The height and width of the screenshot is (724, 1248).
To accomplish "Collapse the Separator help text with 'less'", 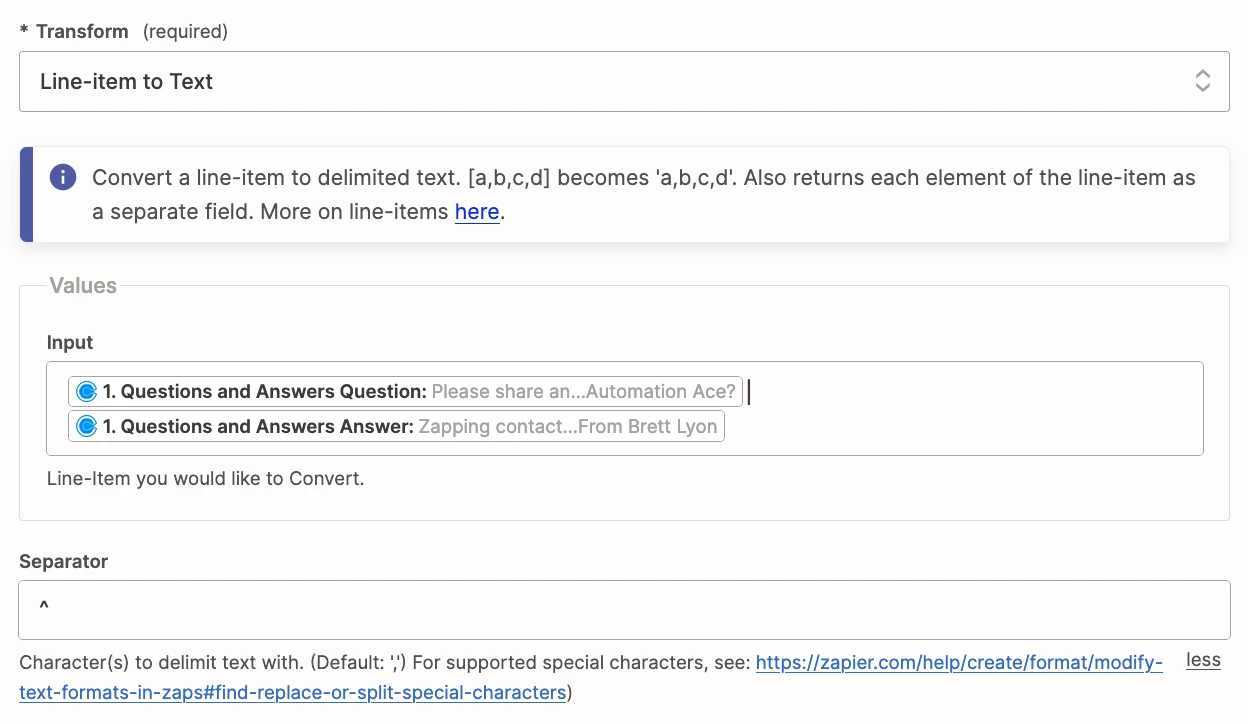I will click(x=1203, y=660).
